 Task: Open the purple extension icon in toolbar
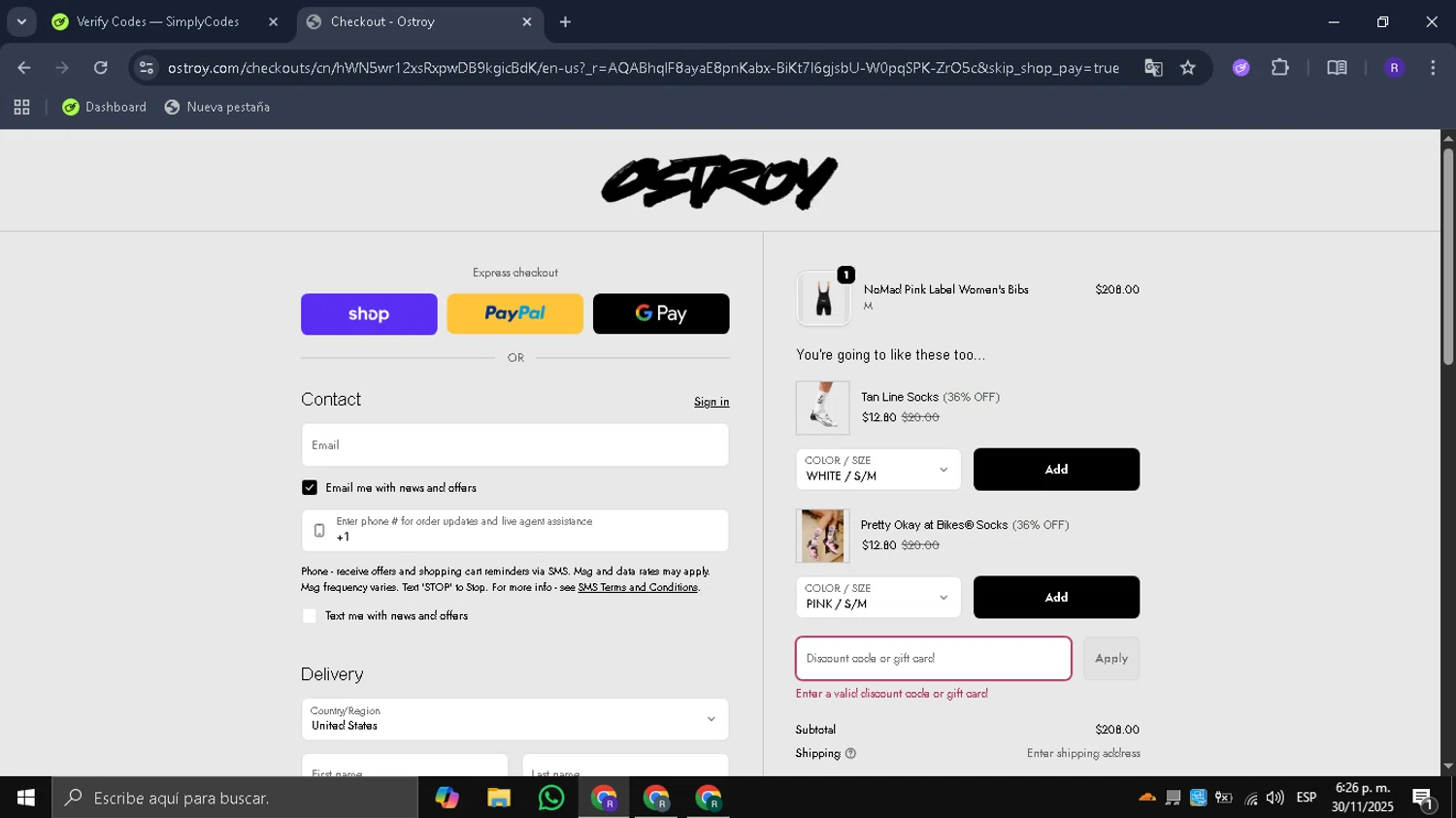pos(1241,68)
